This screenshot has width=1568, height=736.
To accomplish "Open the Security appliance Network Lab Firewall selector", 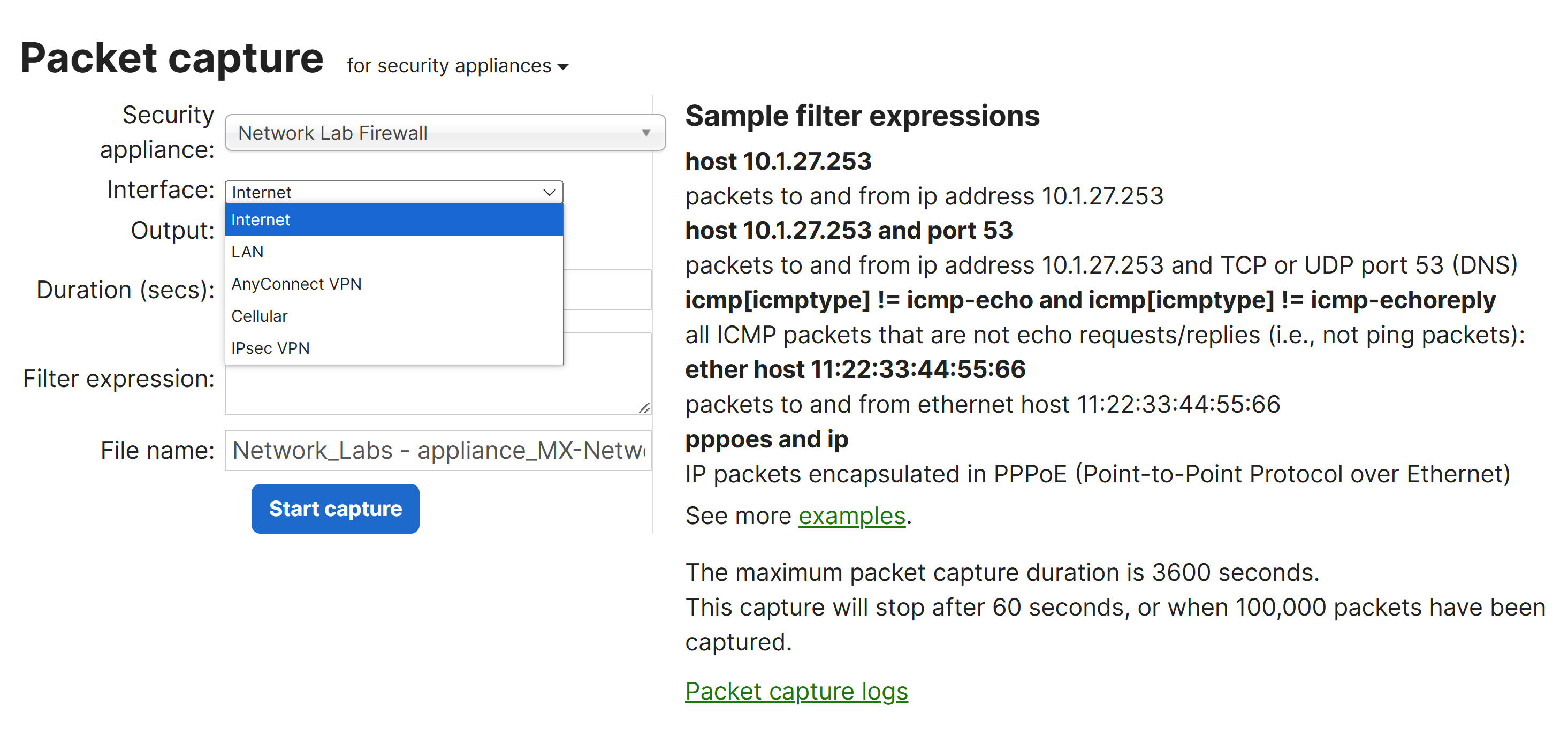I will point(444,133).
